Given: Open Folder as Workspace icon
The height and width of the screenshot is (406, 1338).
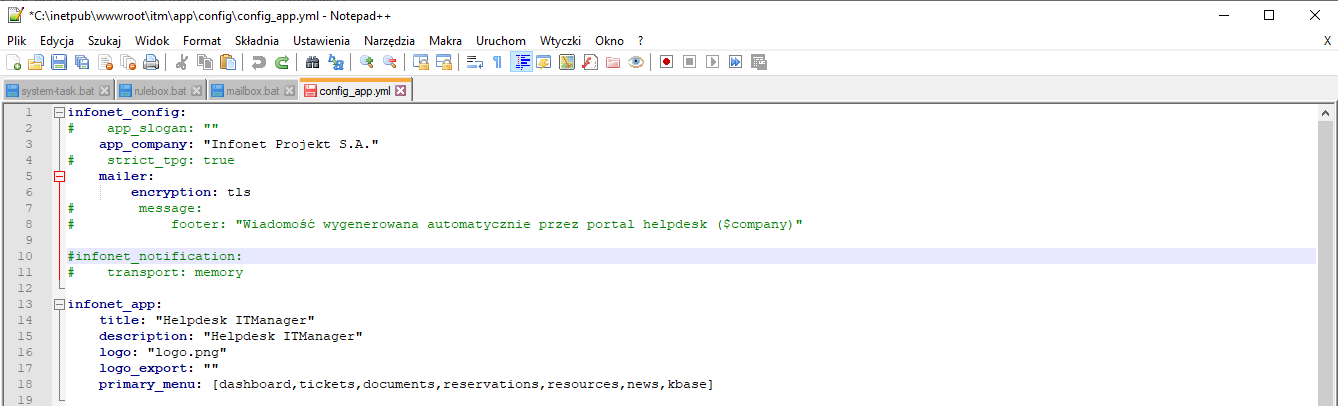Looking at the screenshot, I should tap(613, 62).
